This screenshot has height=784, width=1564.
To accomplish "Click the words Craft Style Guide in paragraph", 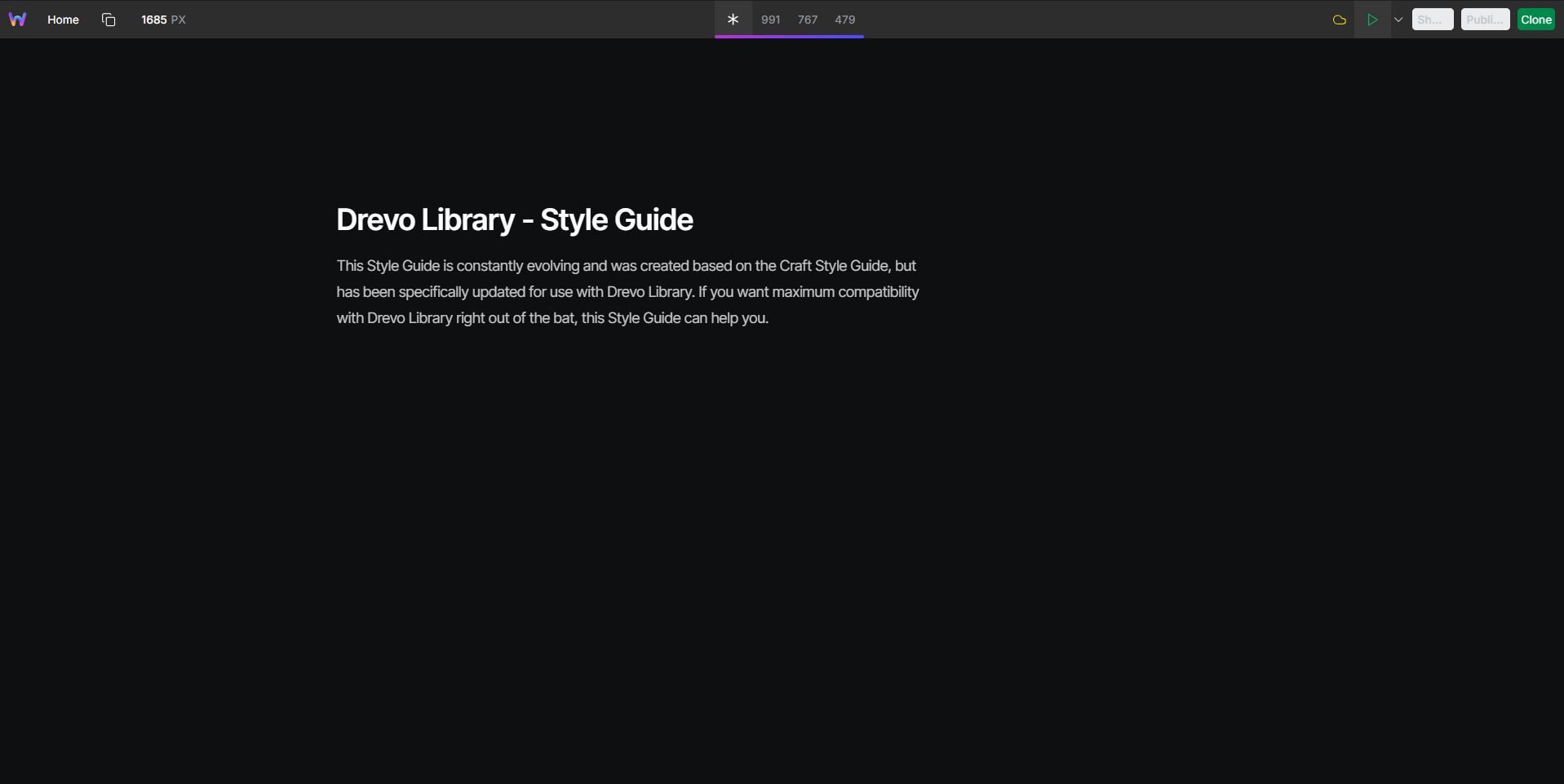I will pyautogui.click(x=833, y=266).
